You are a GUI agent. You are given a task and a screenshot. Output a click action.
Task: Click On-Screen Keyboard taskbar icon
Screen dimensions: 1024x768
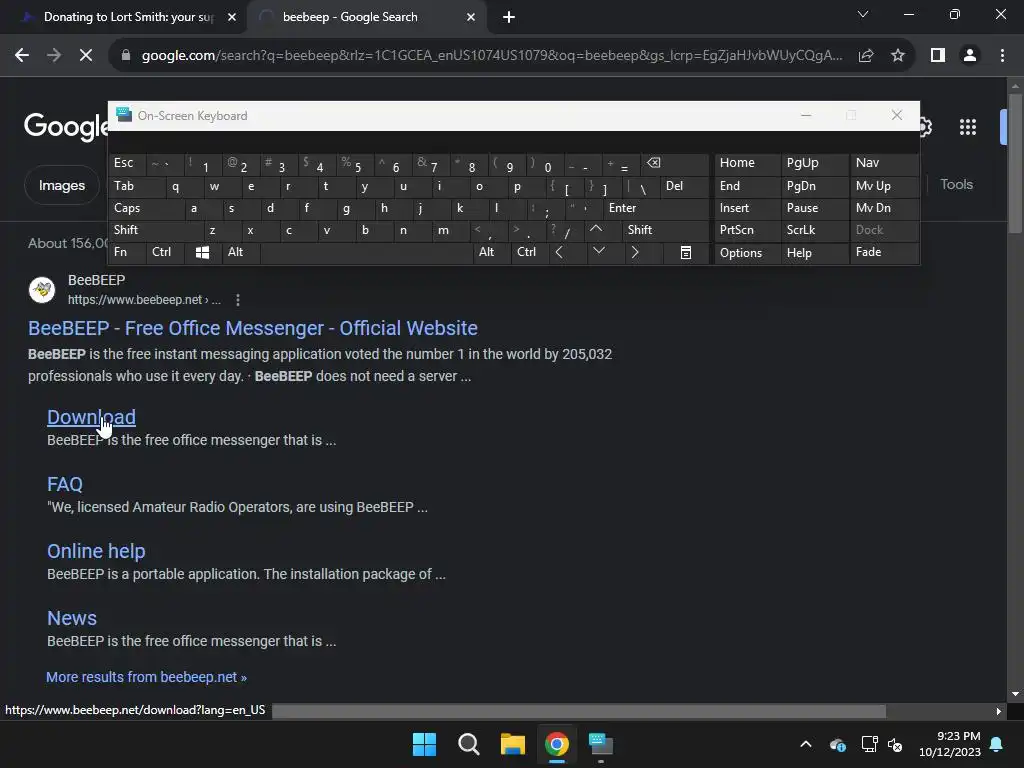(x=601, y=744)
